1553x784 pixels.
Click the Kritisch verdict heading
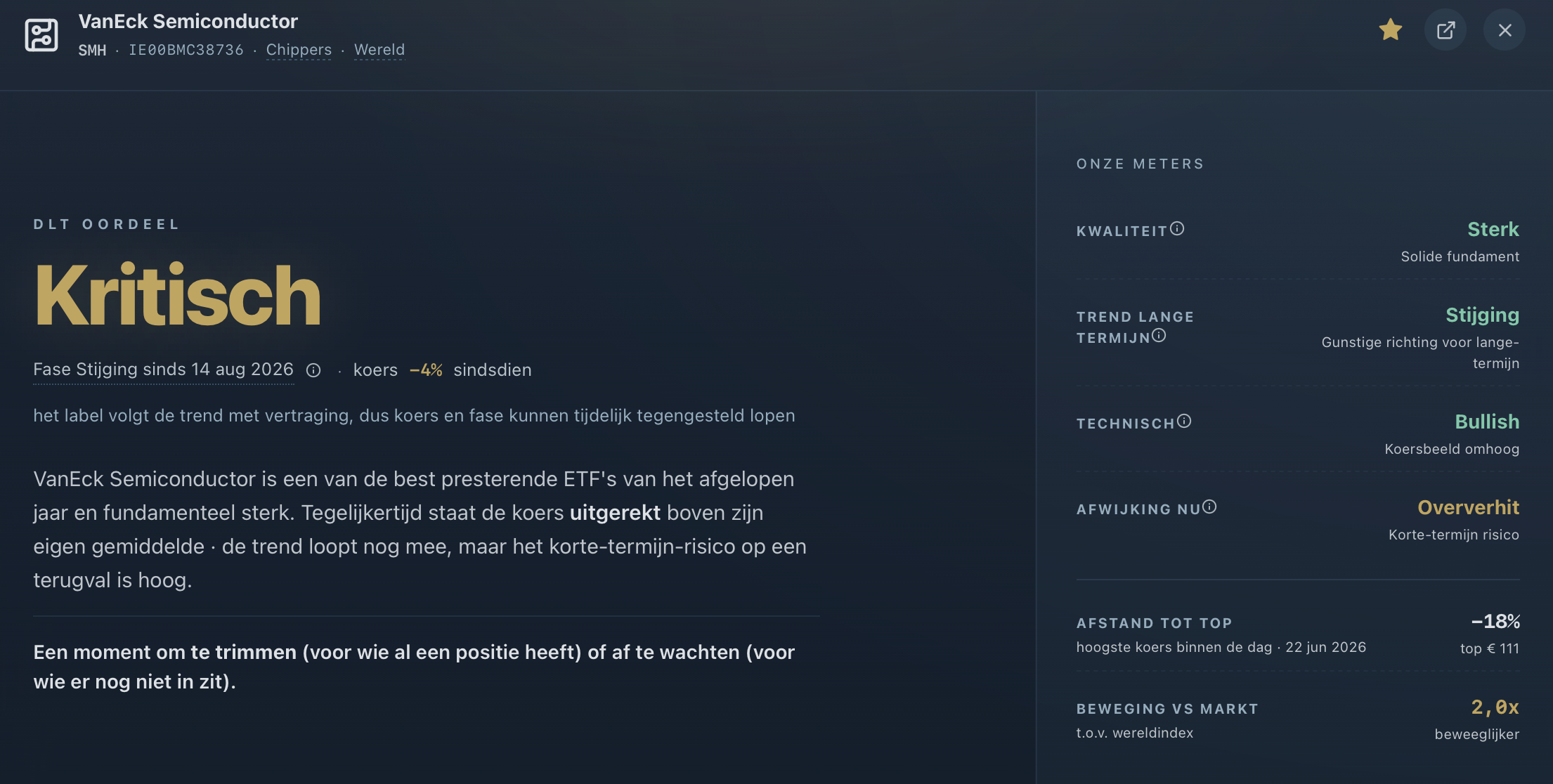178,295
